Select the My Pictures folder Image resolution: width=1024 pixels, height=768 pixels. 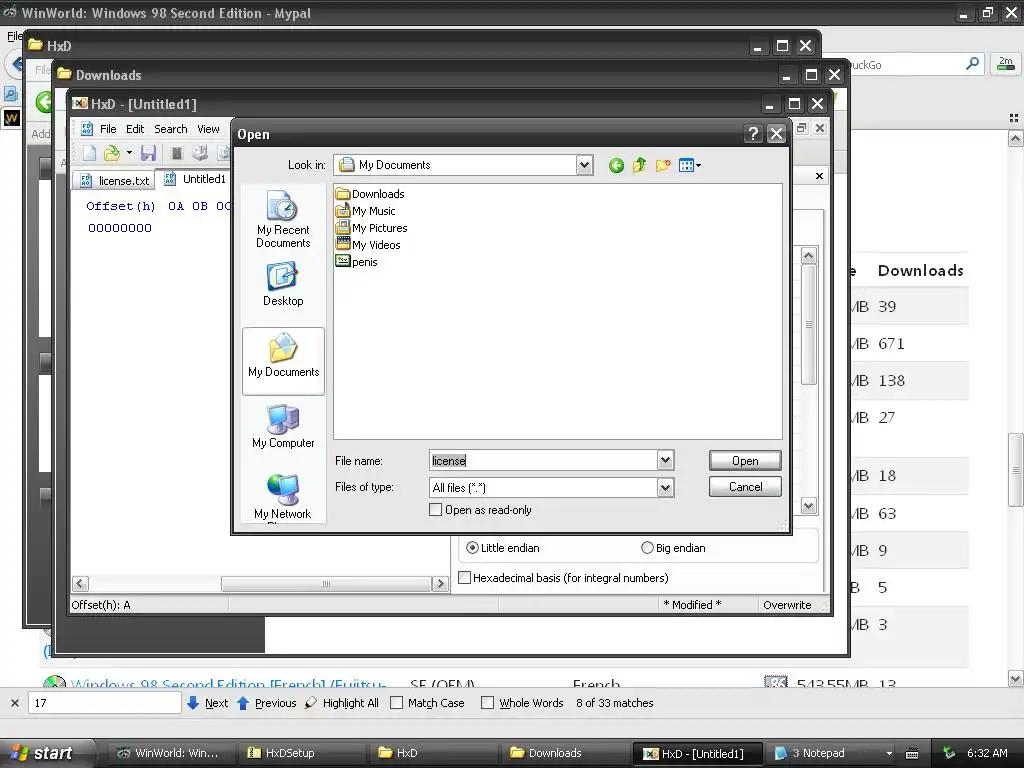click(x=371, y=228)
